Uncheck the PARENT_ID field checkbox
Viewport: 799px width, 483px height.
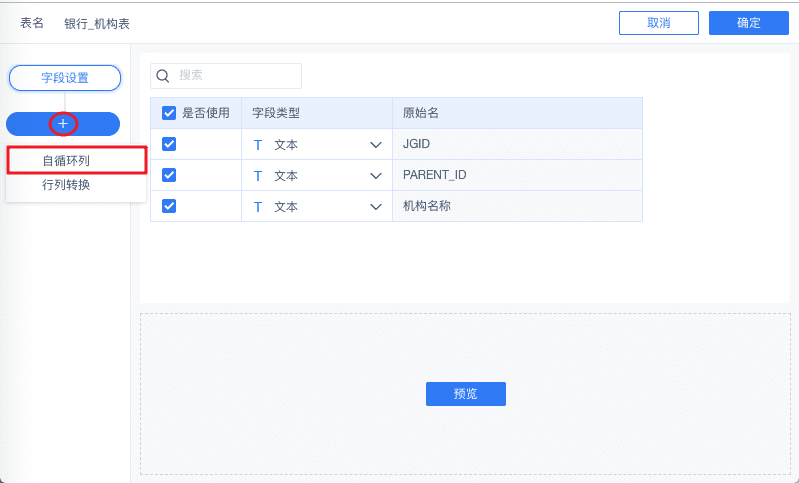click(169, 175)
